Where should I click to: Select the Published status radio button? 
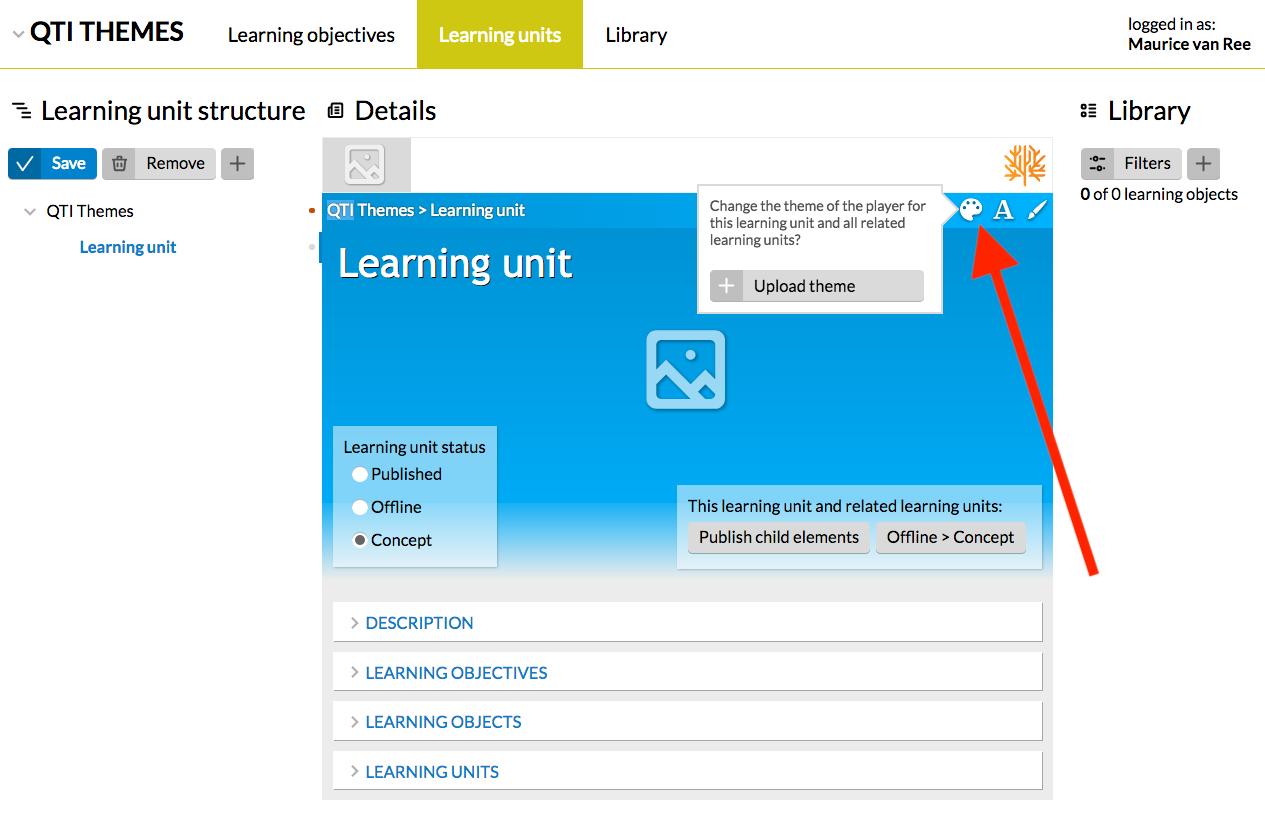tap(360, 474)
